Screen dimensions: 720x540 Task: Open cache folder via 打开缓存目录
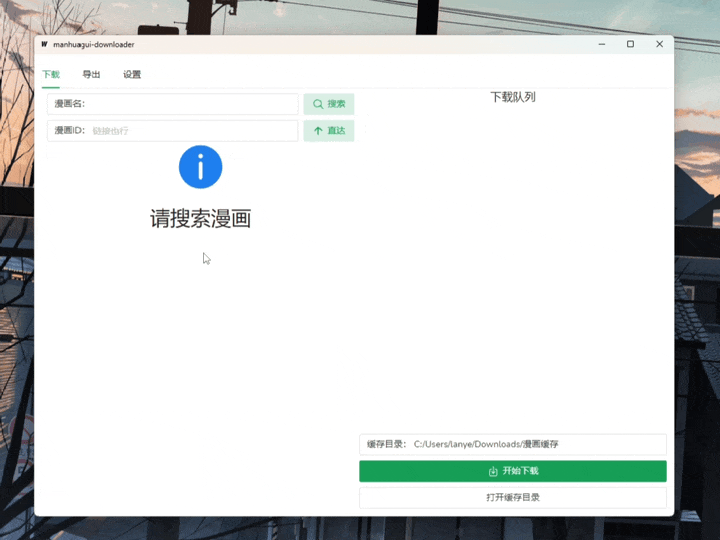click(x=513, y=498)
